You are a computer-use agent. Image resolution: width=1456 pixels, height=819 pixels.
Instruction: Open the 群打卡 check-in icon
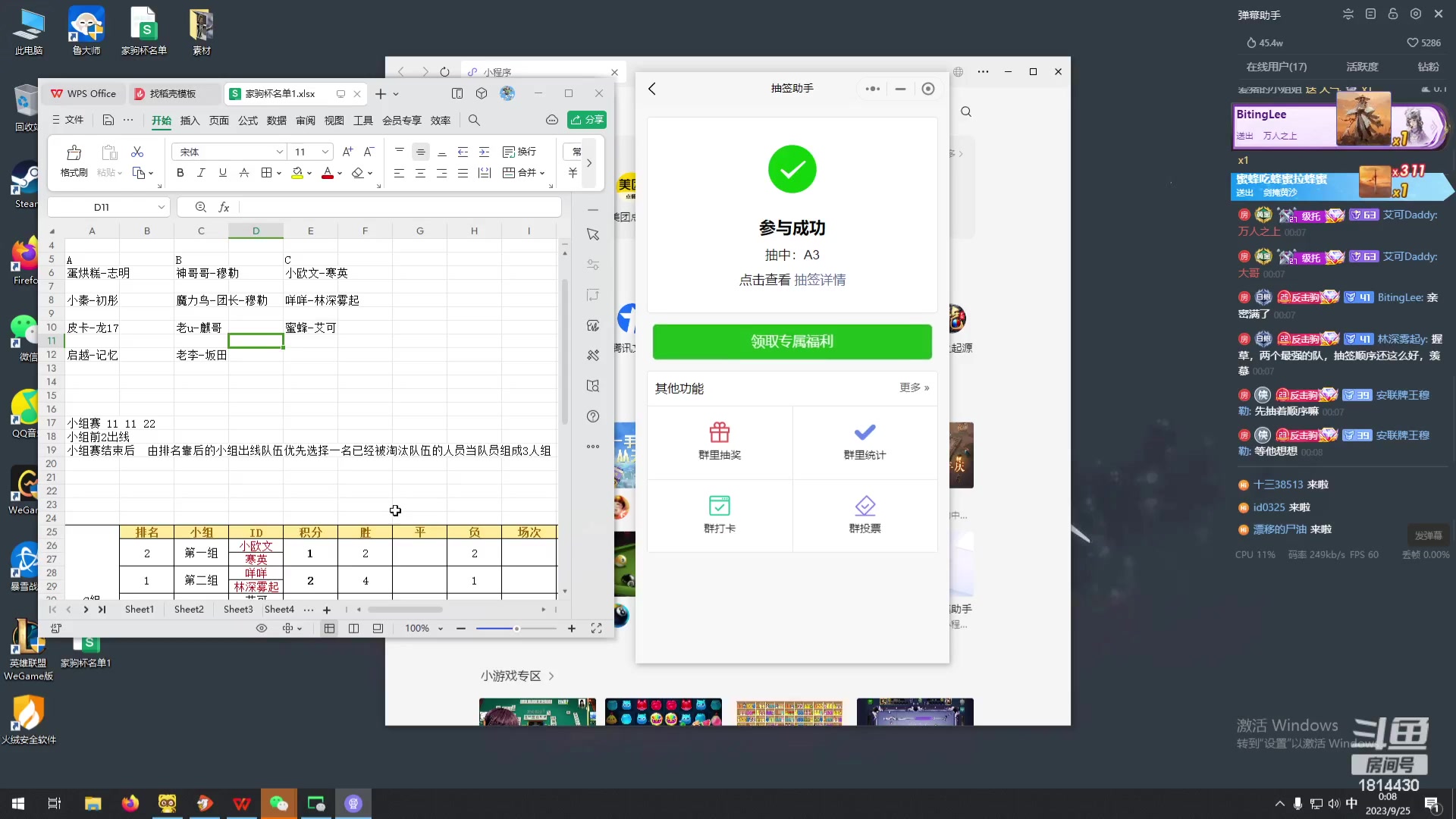719,507
